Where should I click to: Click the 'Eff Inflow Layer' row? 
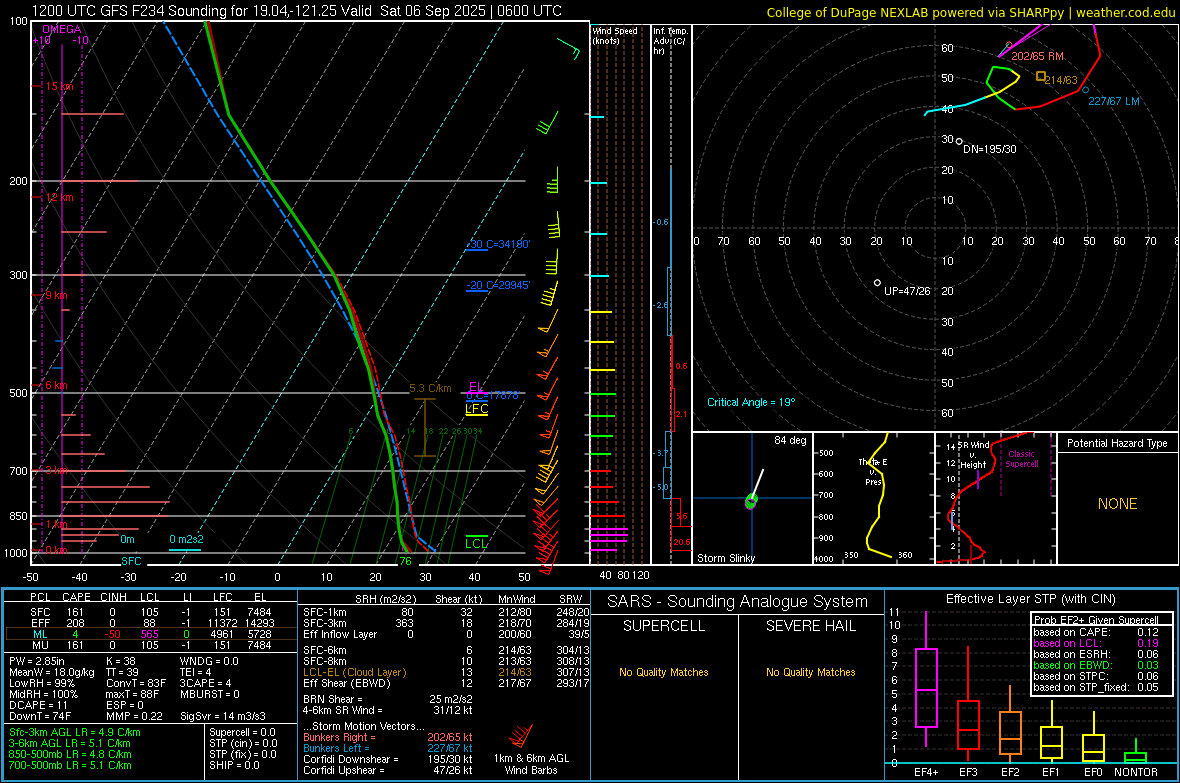tap(444, 634)
